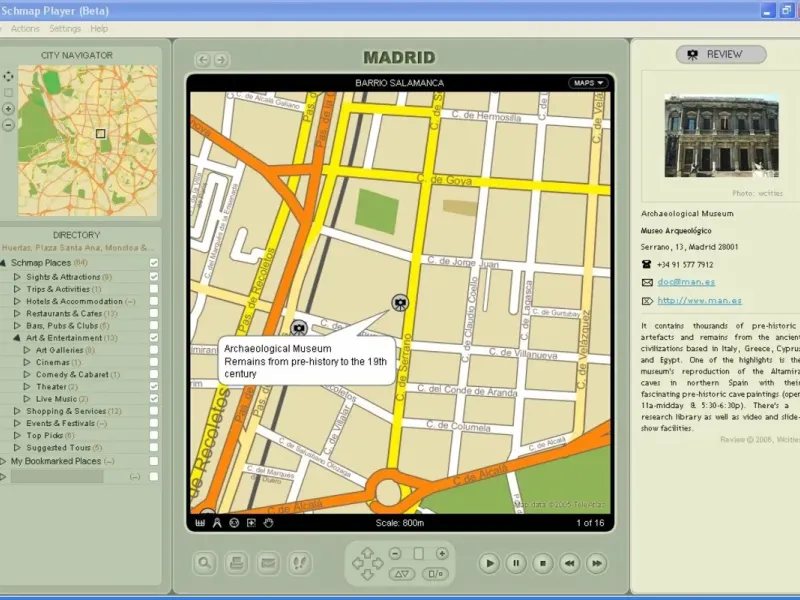800x600 pixels.
Task: Click the search magnifier icon below map
Action: (x=205, y=563)
